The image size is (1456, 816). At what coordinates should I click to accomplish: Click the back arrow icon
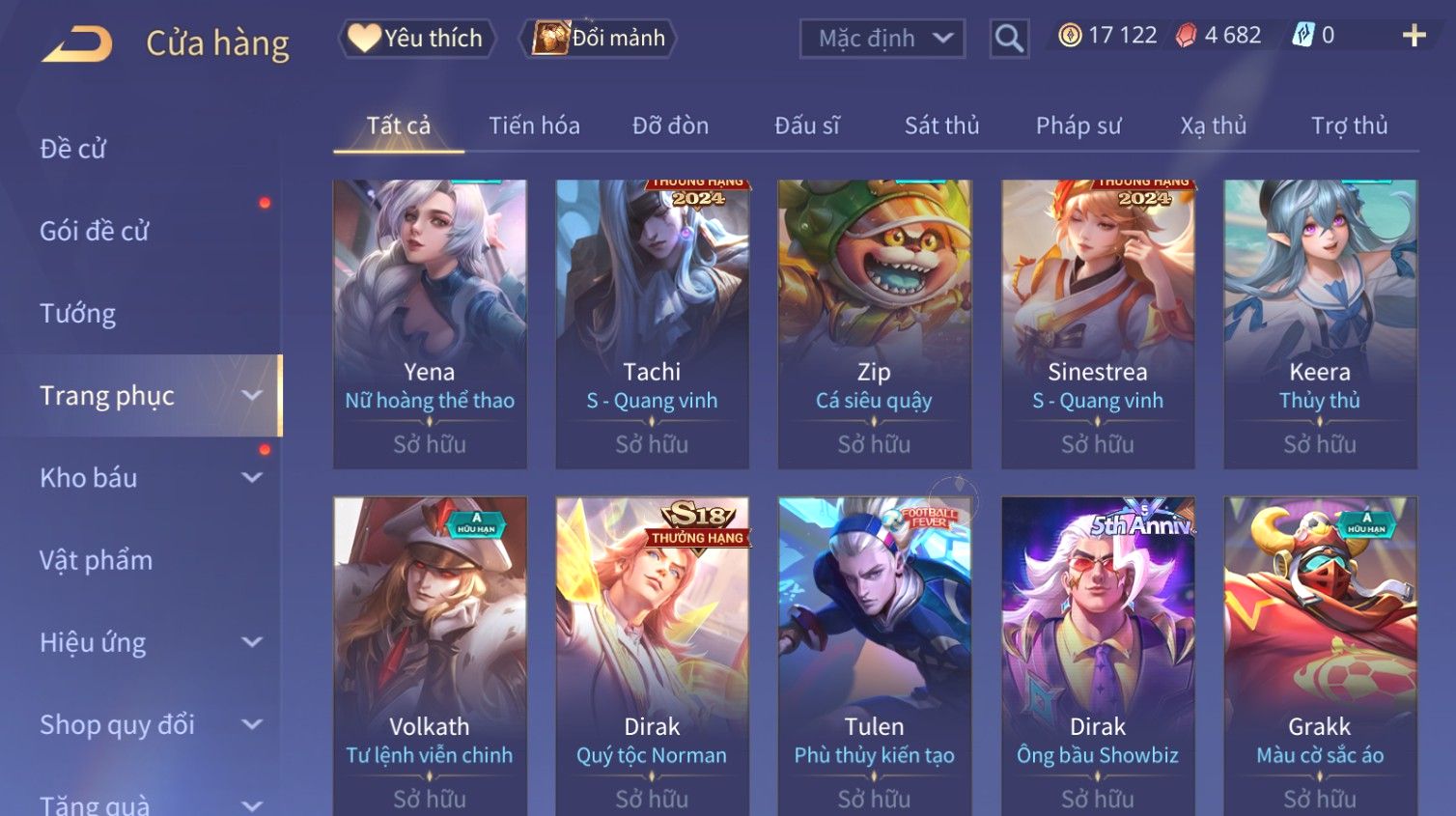click(x=77, y=44)
